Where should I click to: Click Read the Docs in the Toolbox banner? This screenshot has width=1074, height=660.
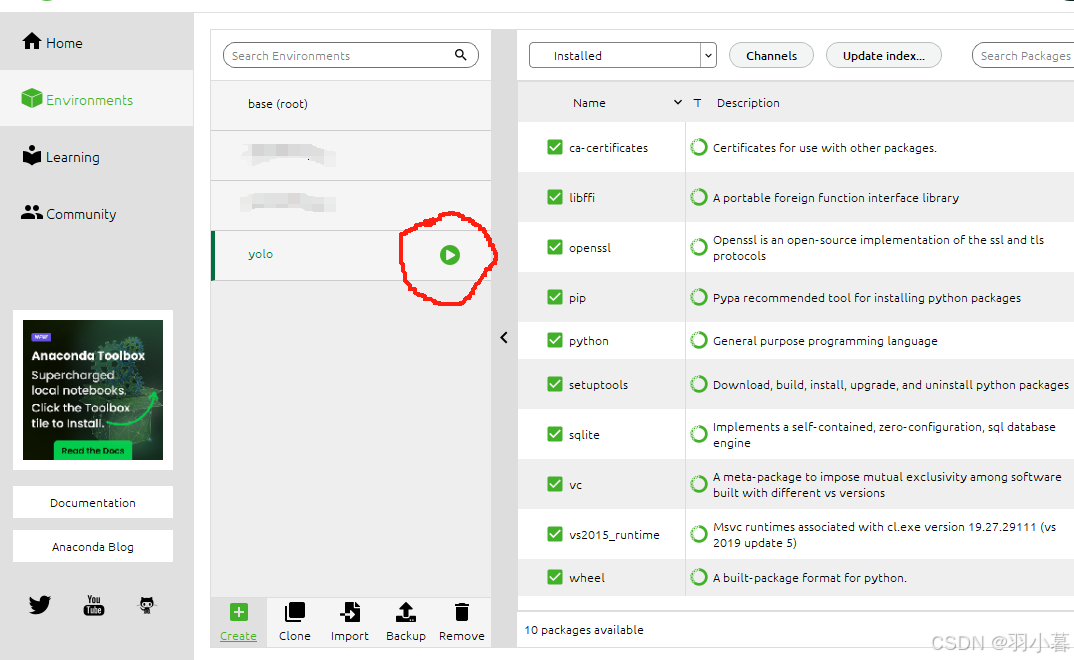pyautogui.click(x=92, y=450)
